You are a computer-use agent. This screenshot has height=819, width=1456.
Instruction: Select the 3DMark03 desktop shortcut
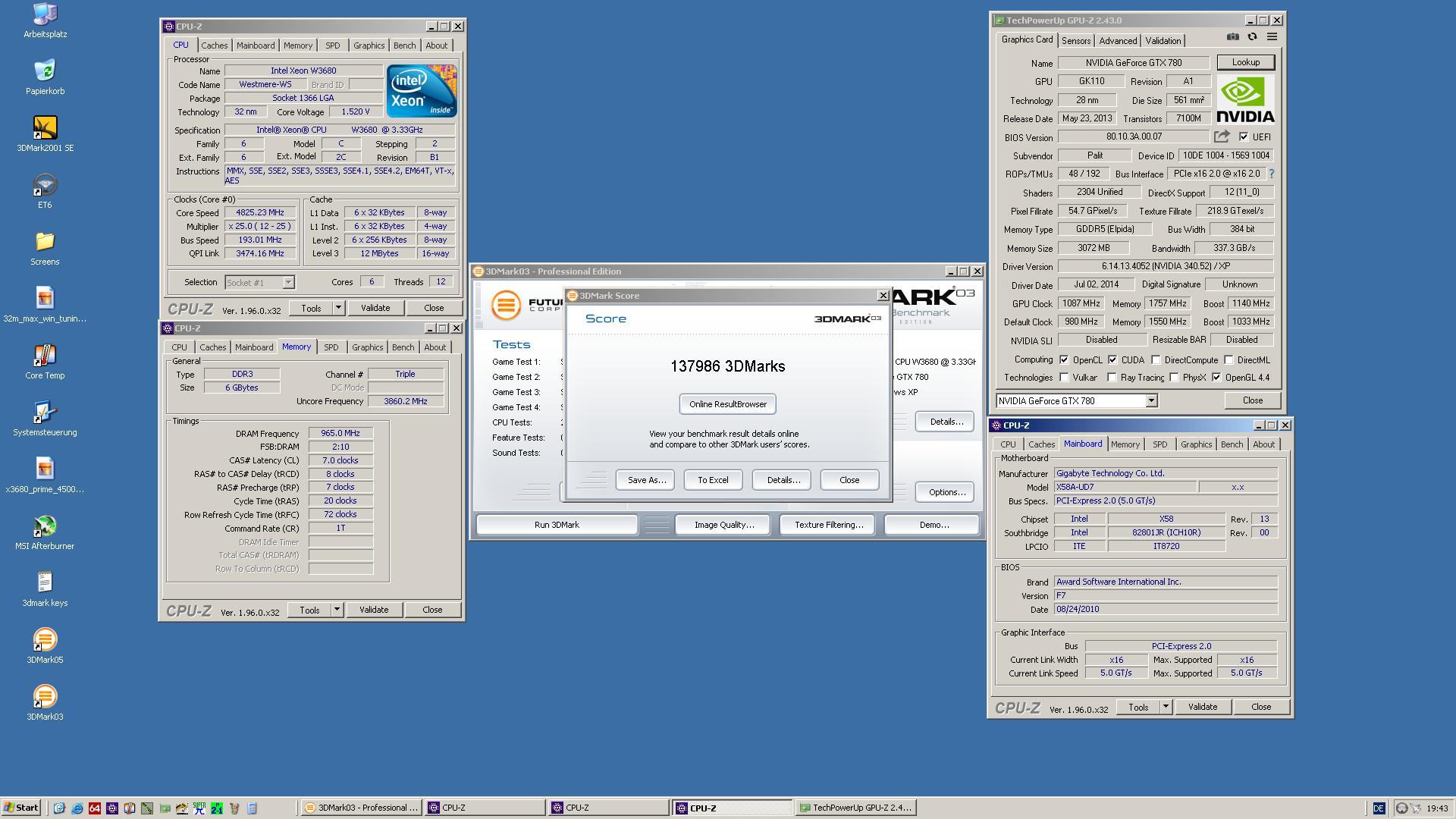[45, 703]
